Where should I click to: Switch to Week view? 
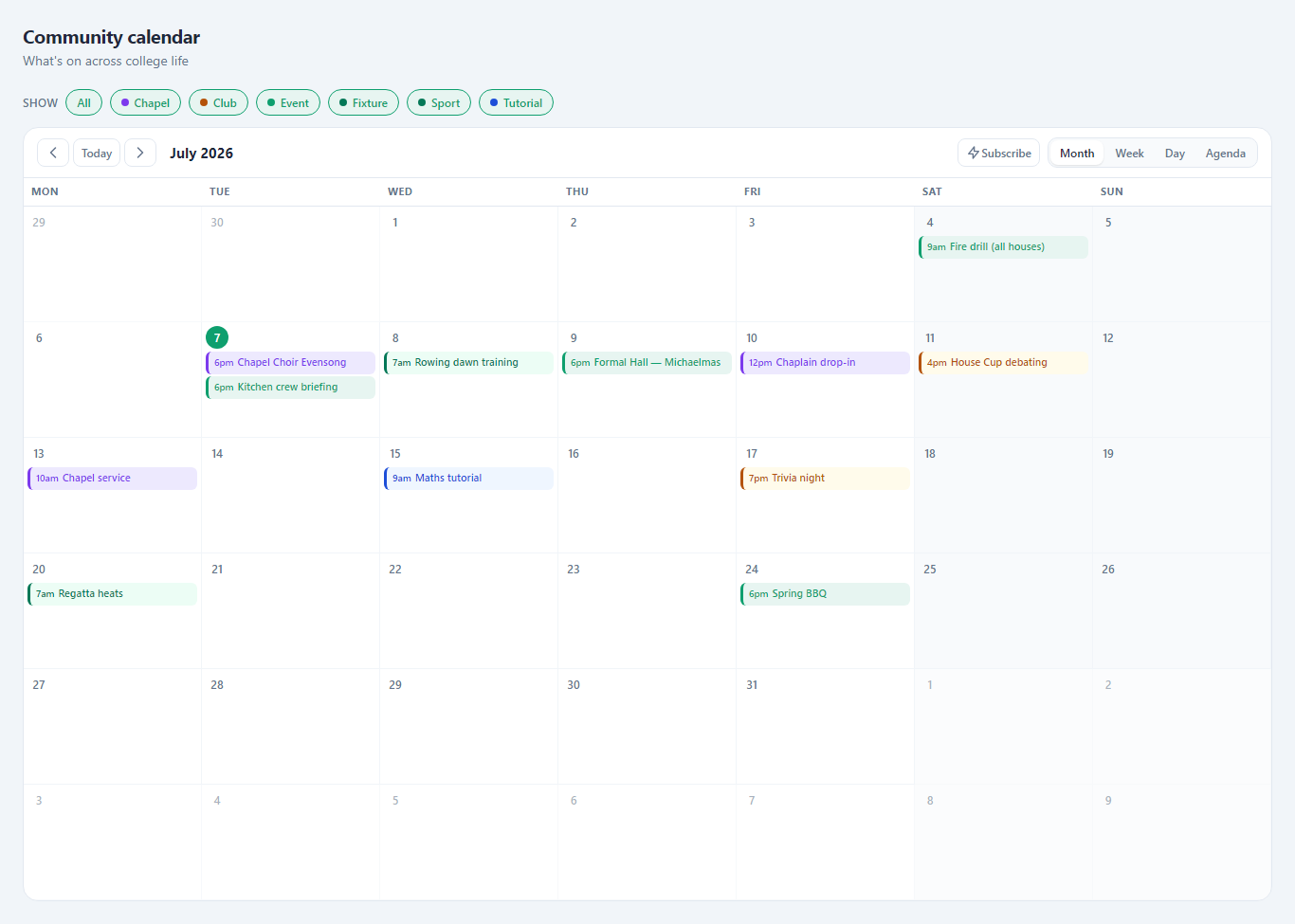tap(1129, 153)
